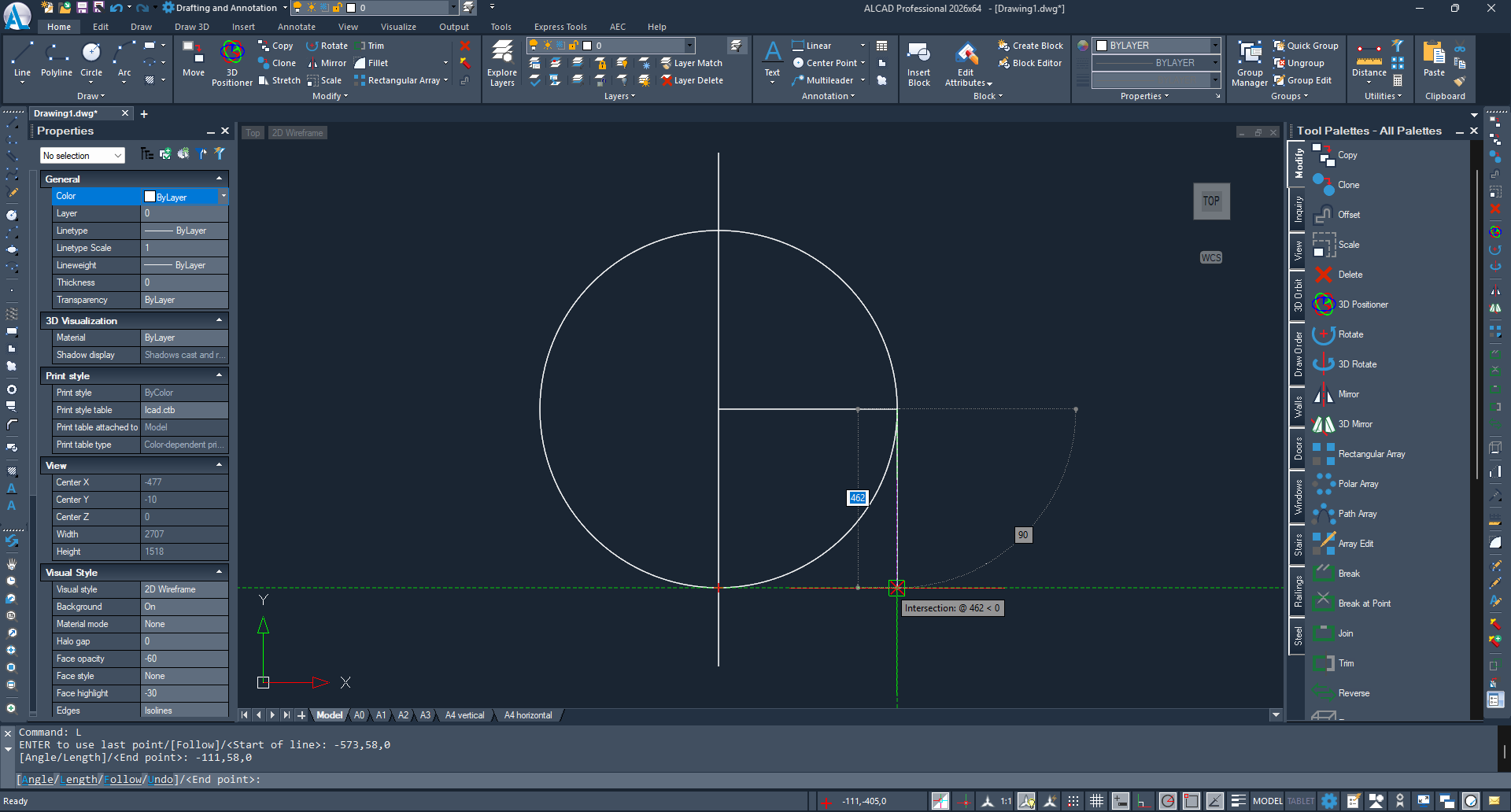Toggle TABLET mode in status bar
1511x812 pixels.
click(x=1300, y=801)
